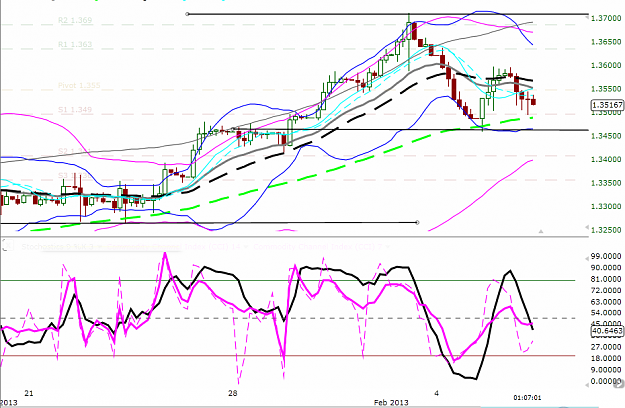This screenshot has width=625, height=408.
Task: Click the 54.0000 indicator axis value
Action: click(x=606, y=313)
